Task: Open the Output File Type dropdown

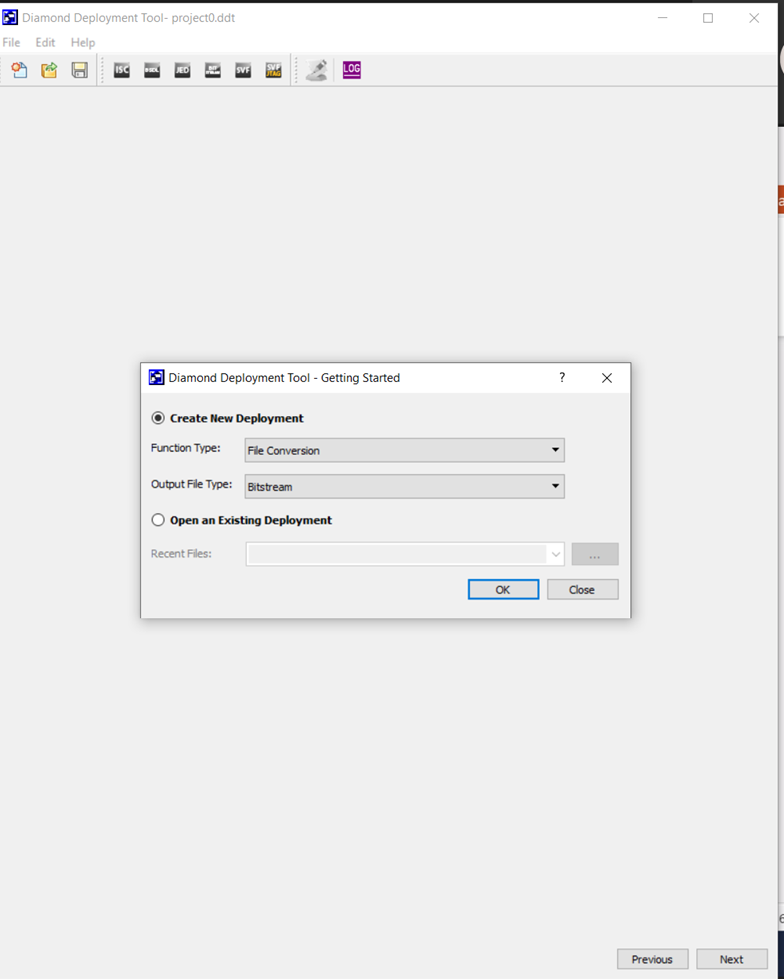Action: pyautogui.click(x=404, y=486)
